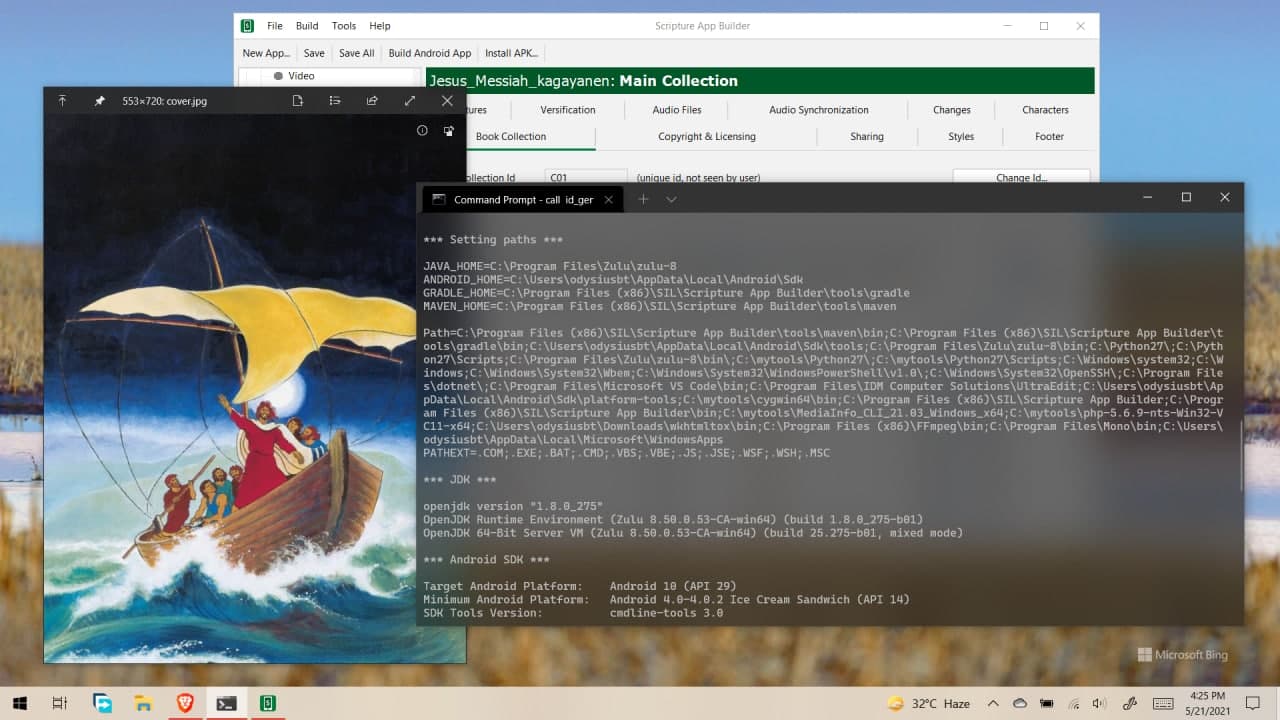Click the blue arrow app icon on the taskbar
1280x720 pixels.
[102, 703]
